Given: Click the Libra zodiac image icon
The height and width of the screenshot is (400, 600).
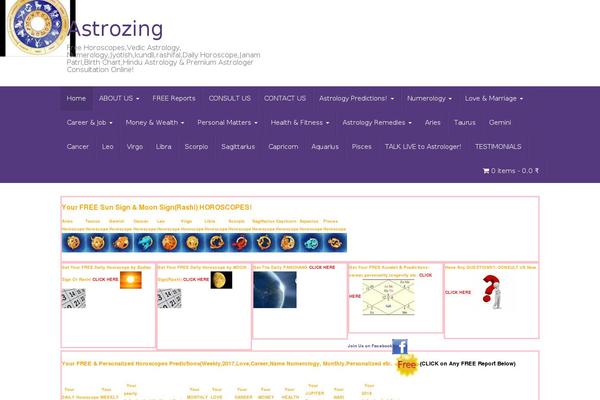Looking at the screenshot, I should click(x=216, y=242).
